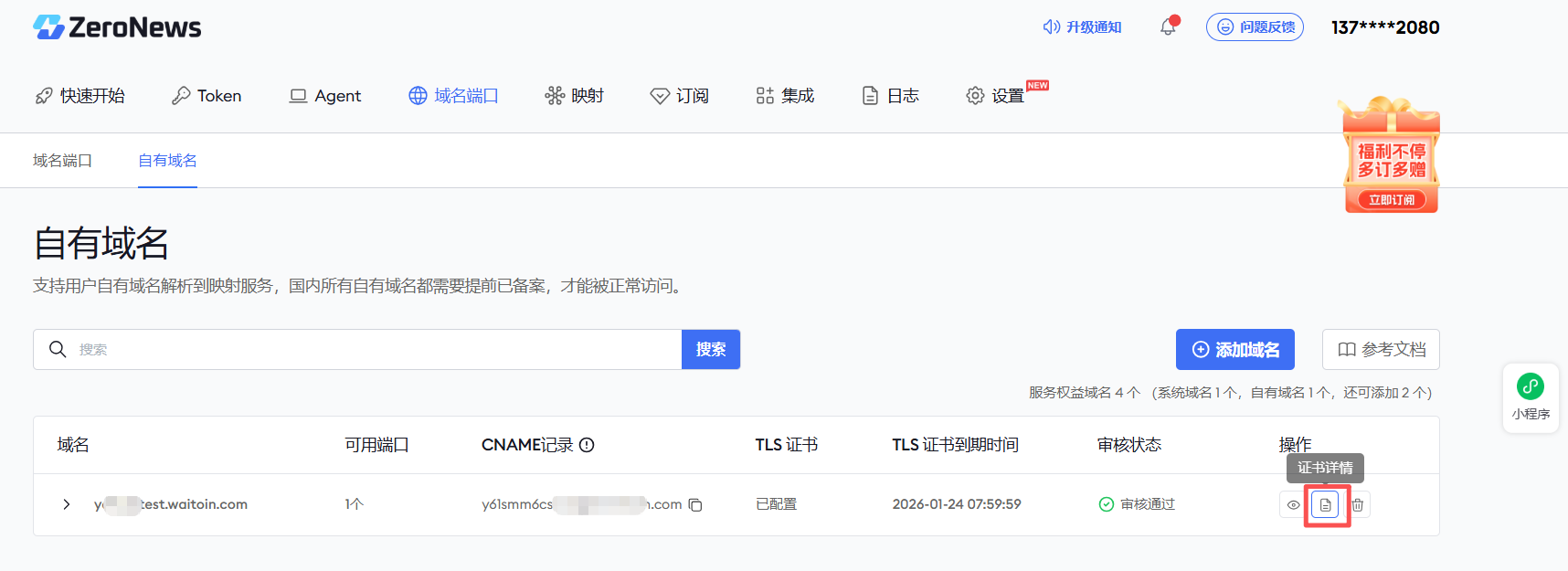Click the 问题反馈 feedback button
Screen dimensions: 1568x571
tap(1255, 27)
